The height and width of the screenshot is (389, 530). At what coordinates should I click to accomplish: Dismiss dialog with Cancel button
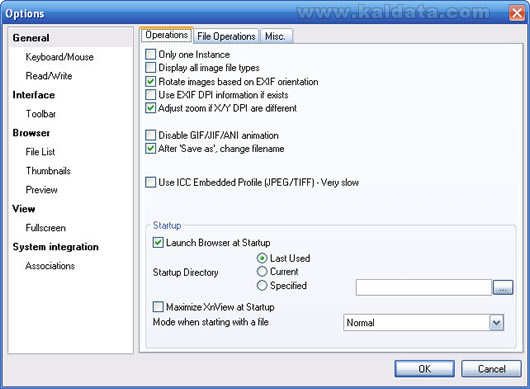[491, 369]
